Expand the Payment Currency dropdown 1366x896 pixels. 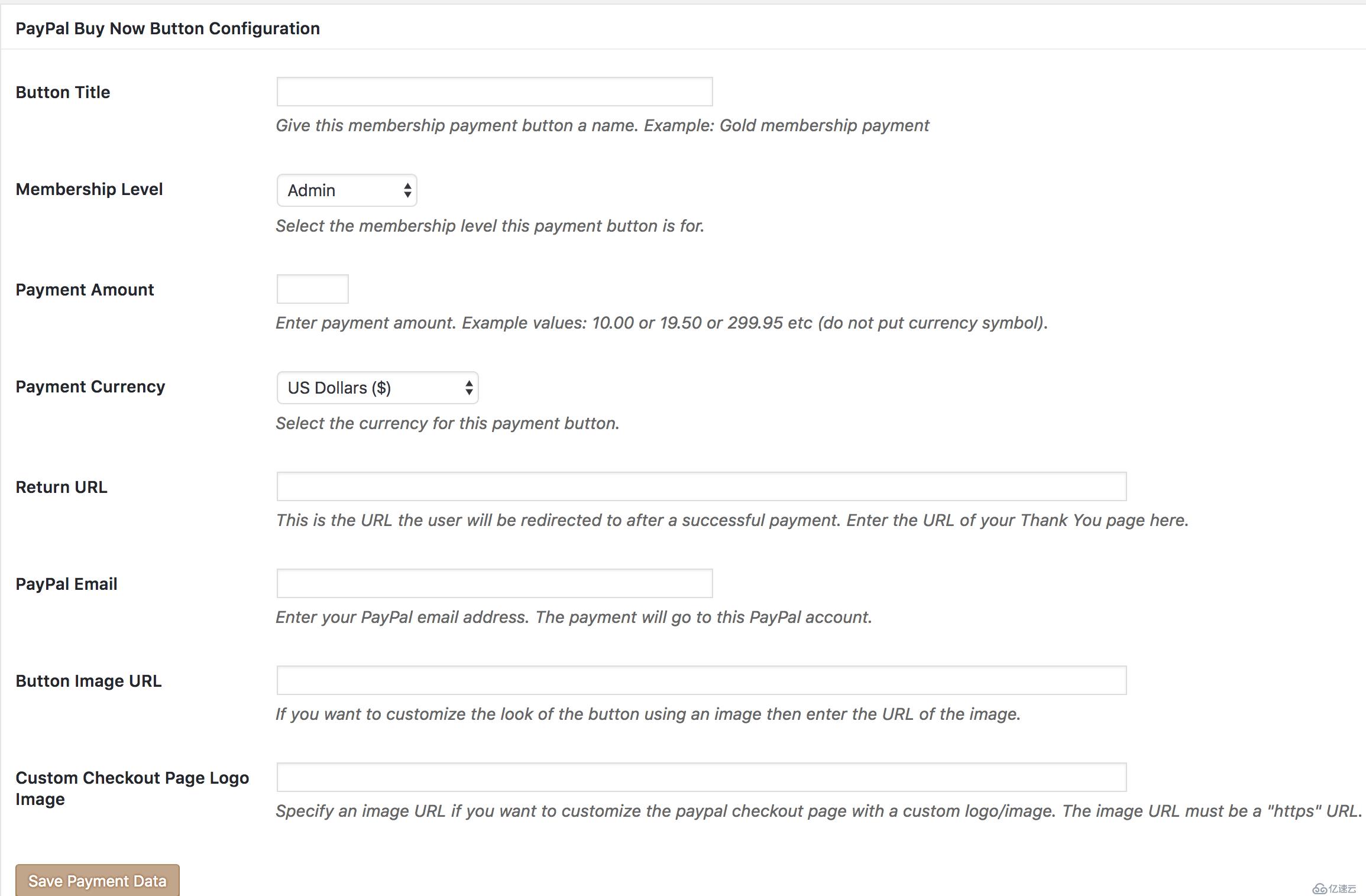tap(378, 387)
